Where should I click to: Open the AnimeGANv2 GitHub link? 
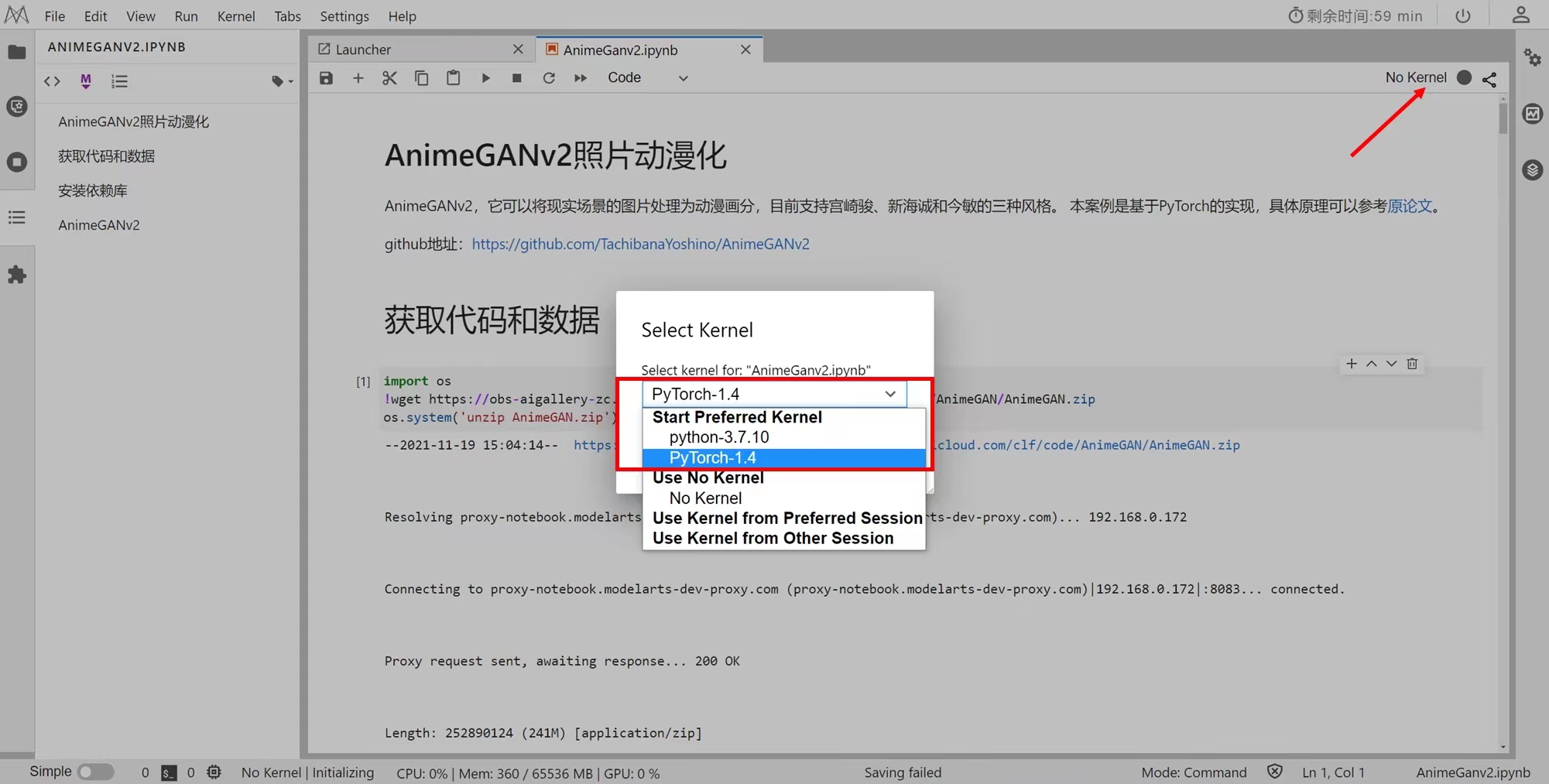click(x=640, y=244)
